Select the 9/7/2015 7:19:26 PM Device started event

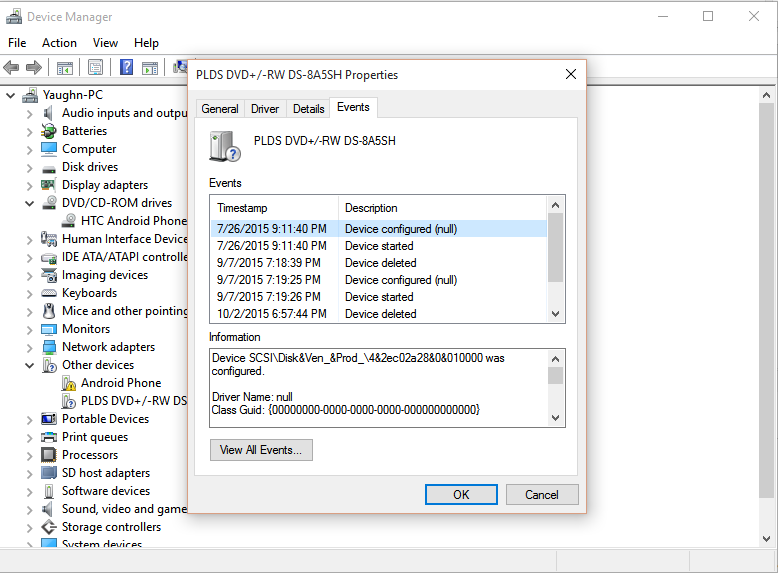point(379,297)
